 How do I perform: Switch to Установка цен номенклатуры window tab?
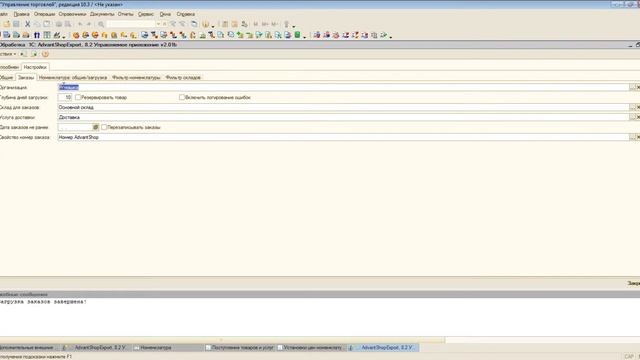click(311, 348)
